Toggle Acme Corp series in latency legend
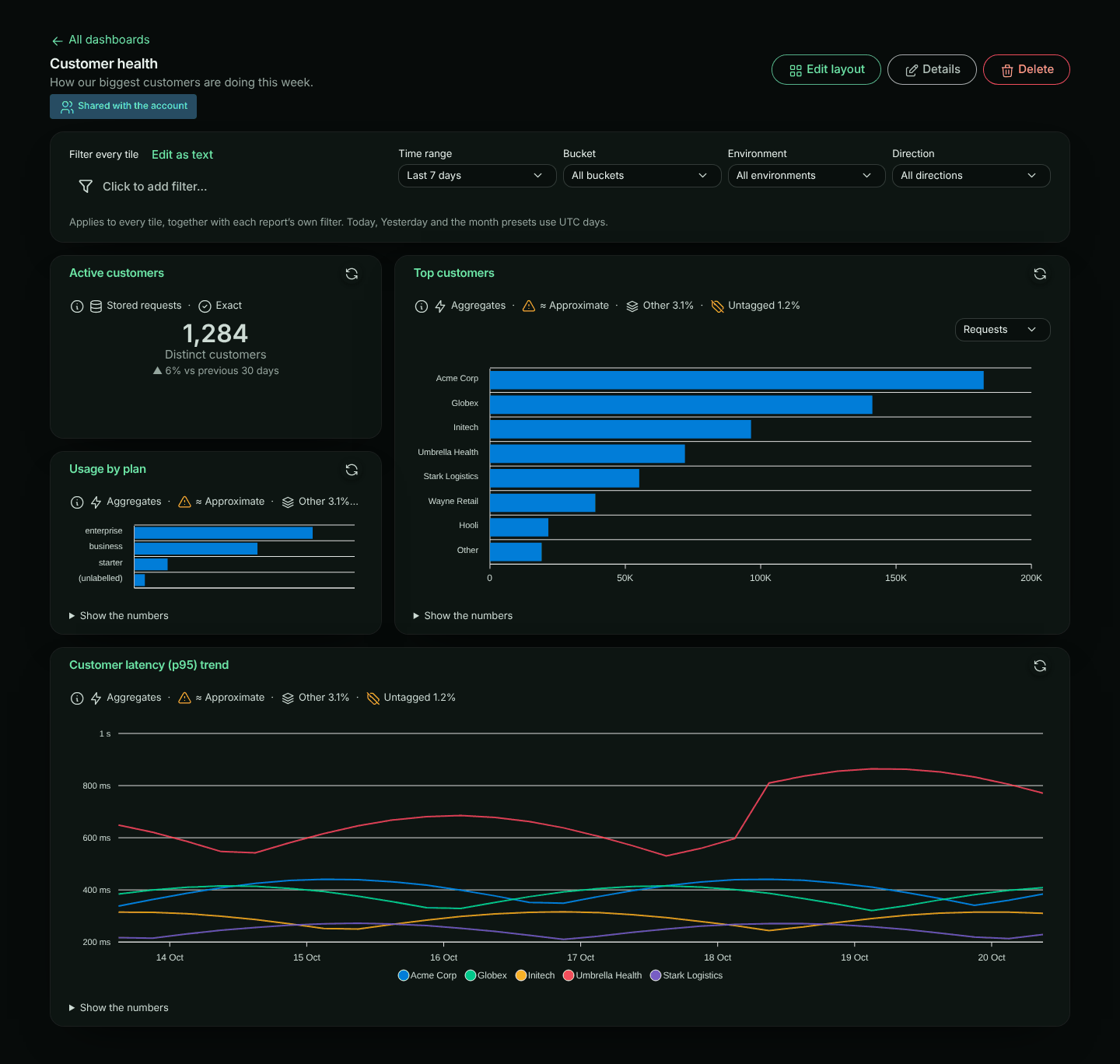The width and height of the screenshot is (1120, 1064). [x=427, y=975]
